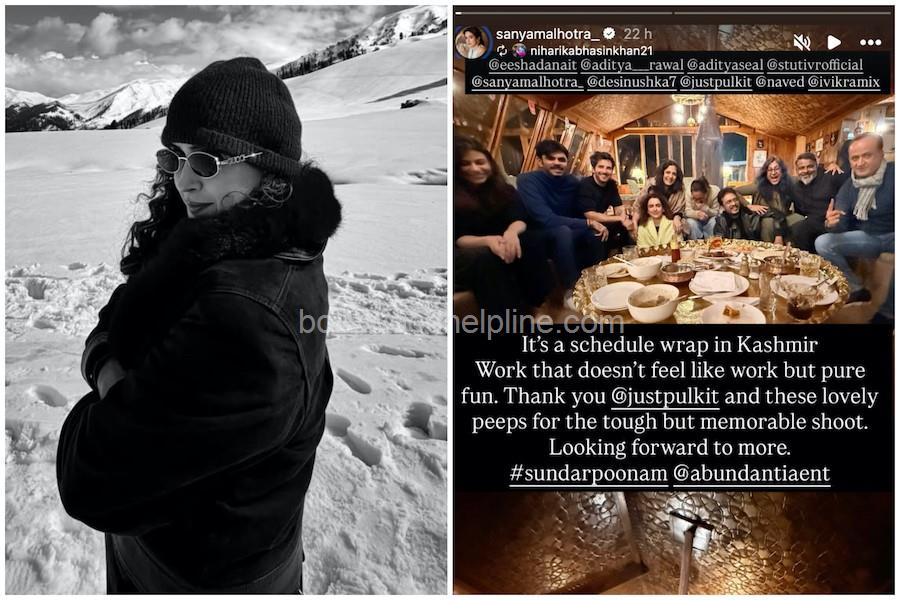Open sanyamalhotra_ profile picture avatar

click(472, 42)
